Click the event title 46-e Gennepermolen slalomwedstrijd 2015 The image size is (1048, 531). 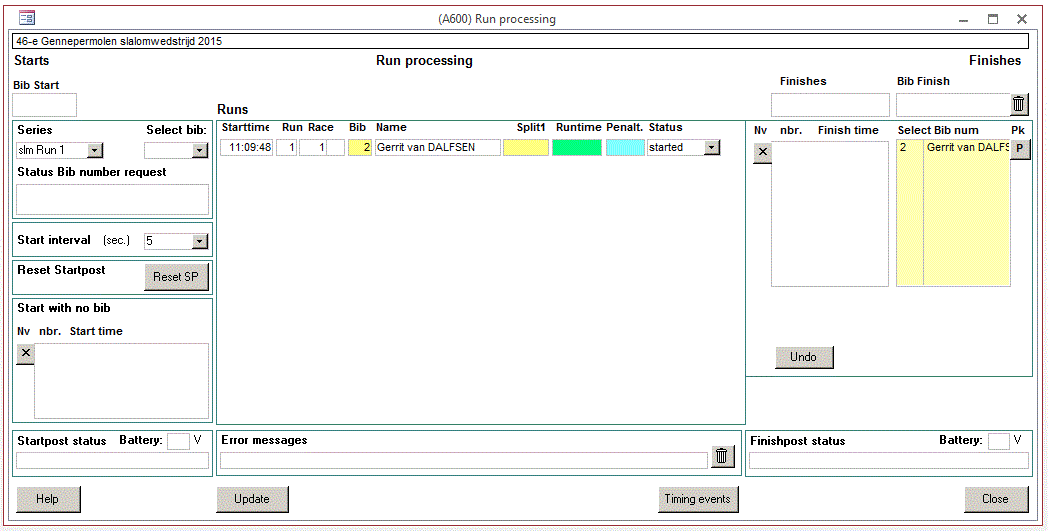pos(119,41)
